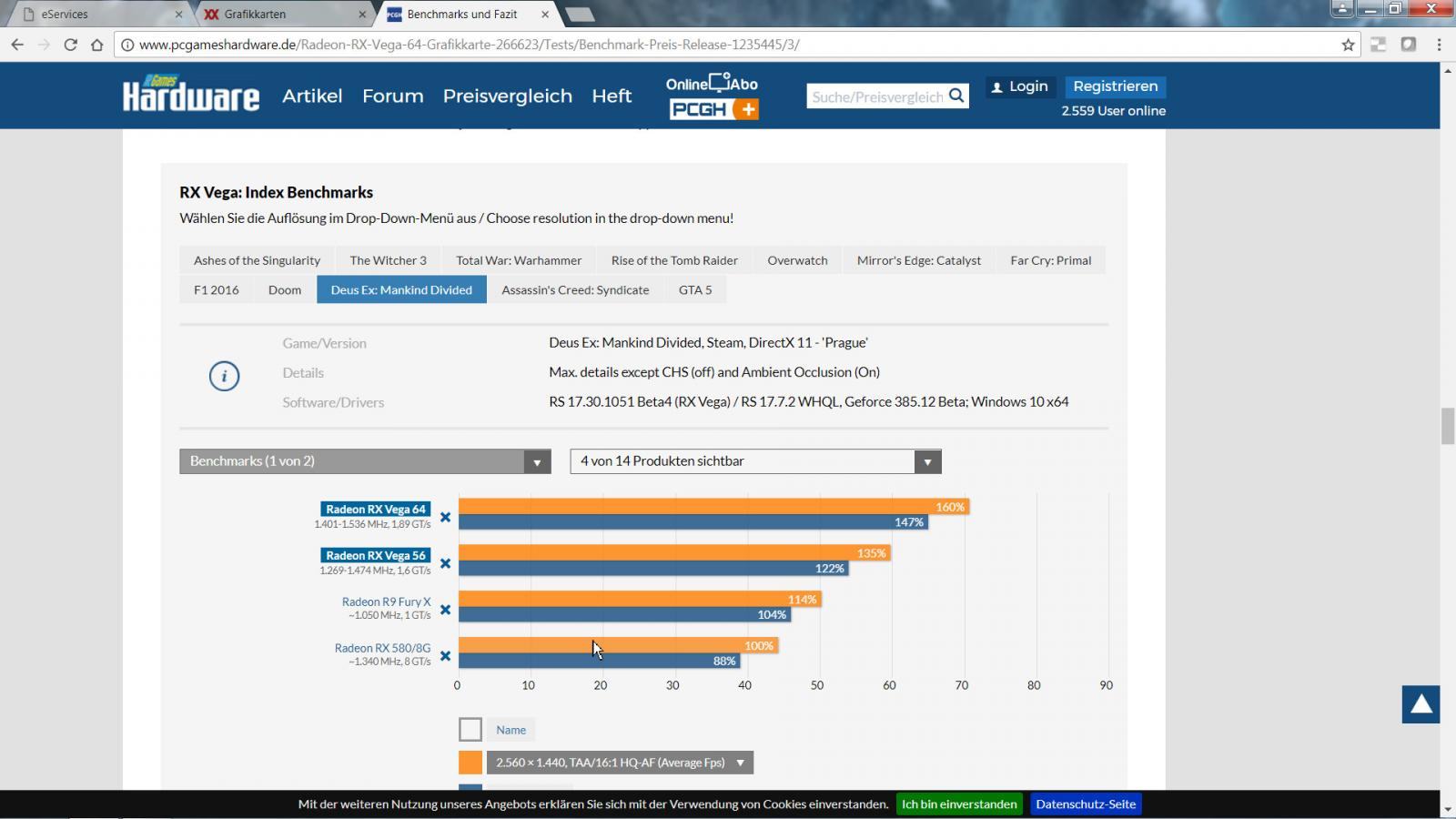The image size is (1456, 819).
Task: Open the Chrome user profile button
Action: [1342, 9]
